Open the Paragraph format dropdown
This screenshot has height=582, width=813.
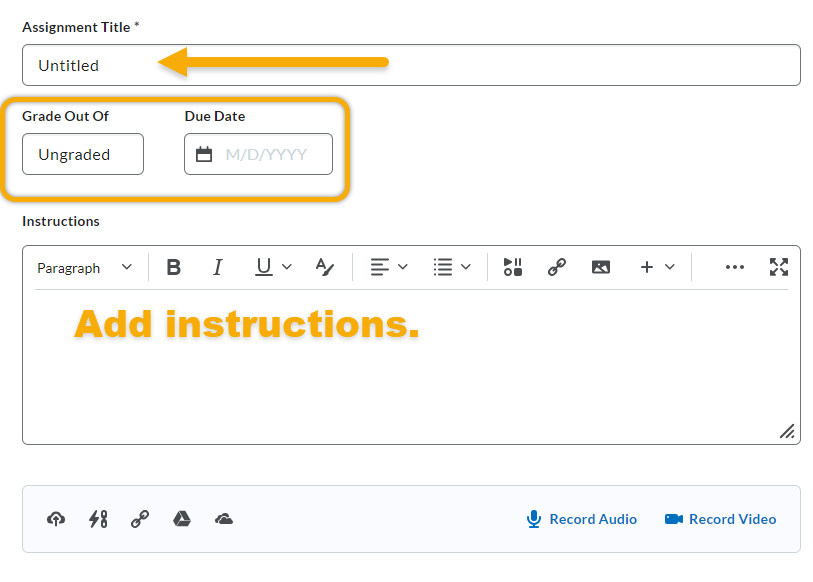[x=85, y=268]
